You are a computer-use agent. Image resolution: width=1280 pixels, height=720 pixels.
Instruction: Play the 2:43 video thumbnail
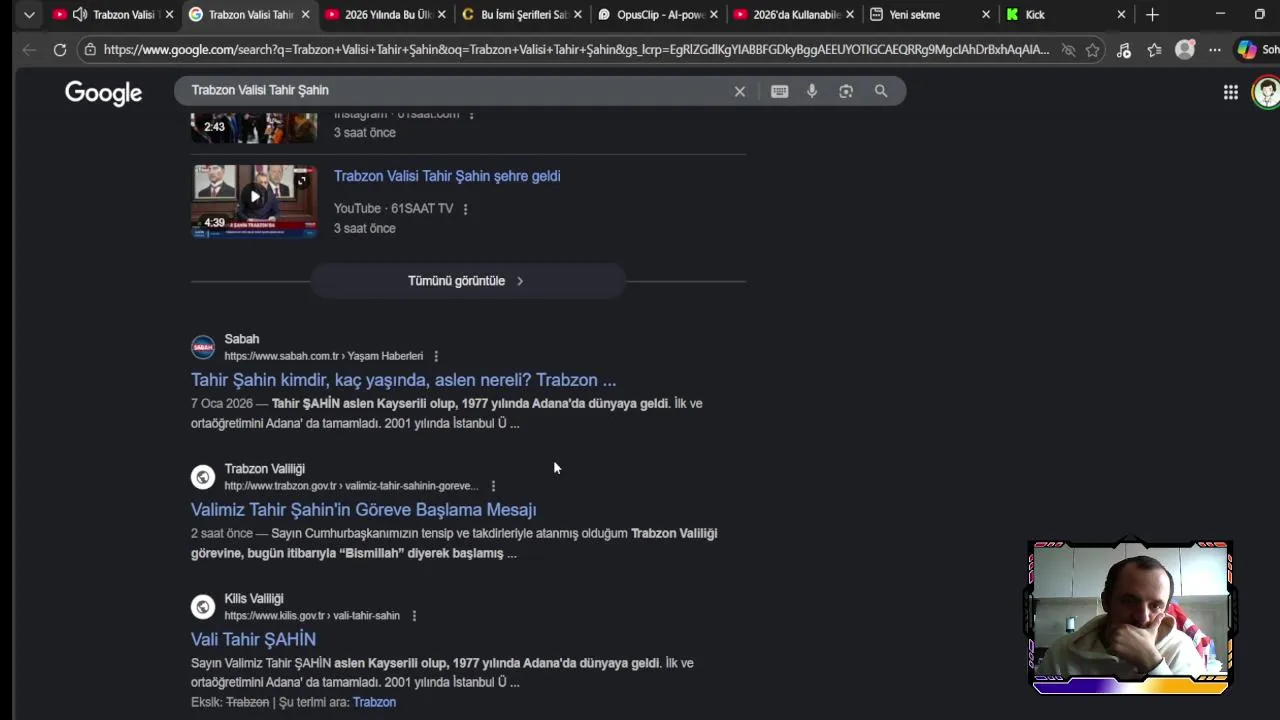(254, 128)
